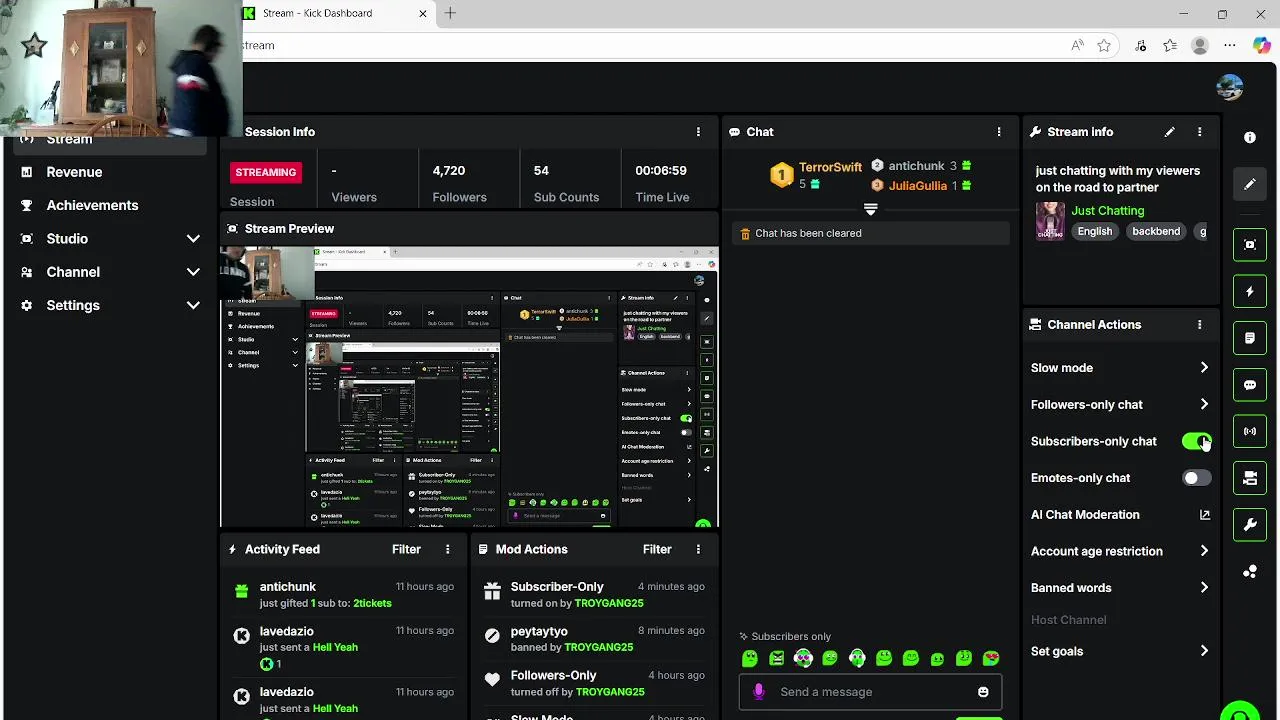This screenshot has width=1280, height=720.
Task: Click the profile avatar at top right
Action: coord(1230,88)
